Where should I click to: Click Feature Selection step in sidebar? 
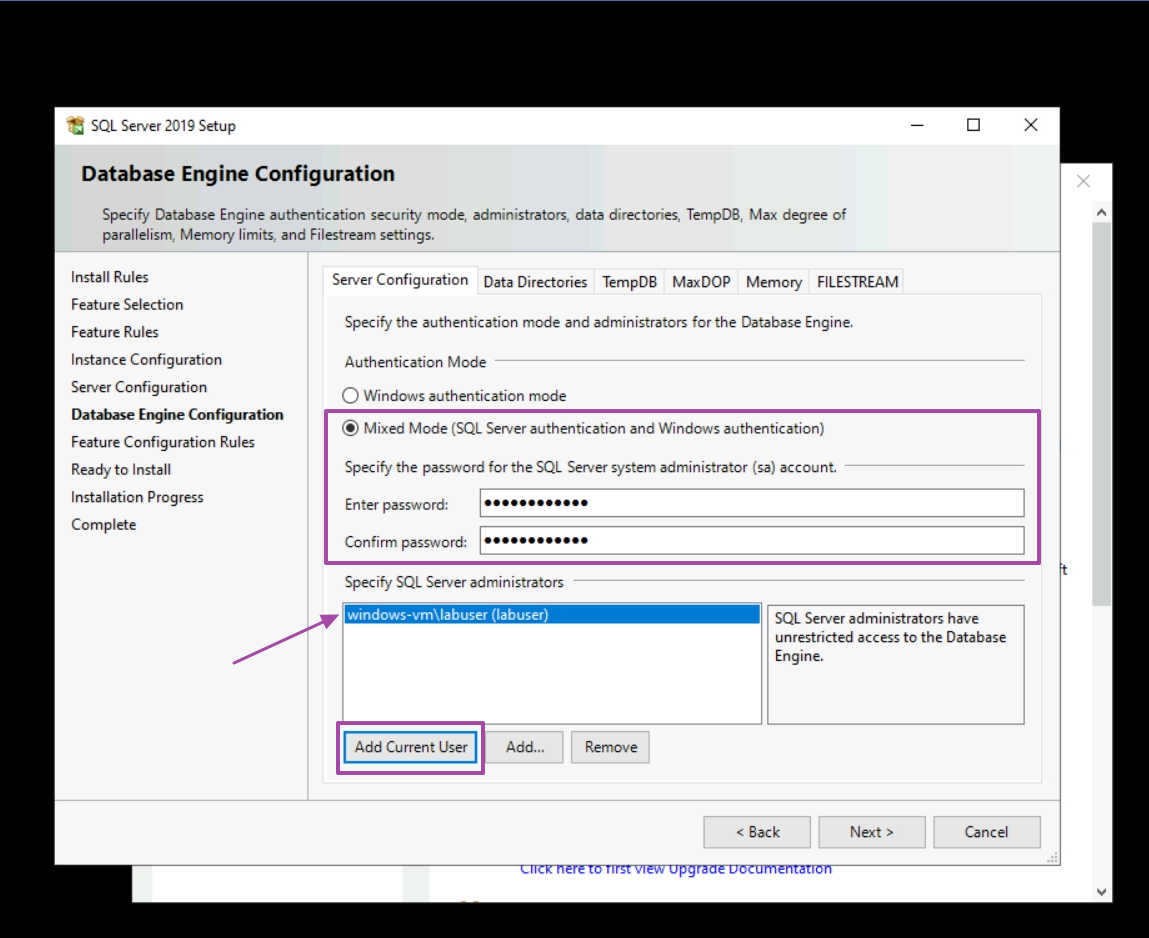point(128,305)
